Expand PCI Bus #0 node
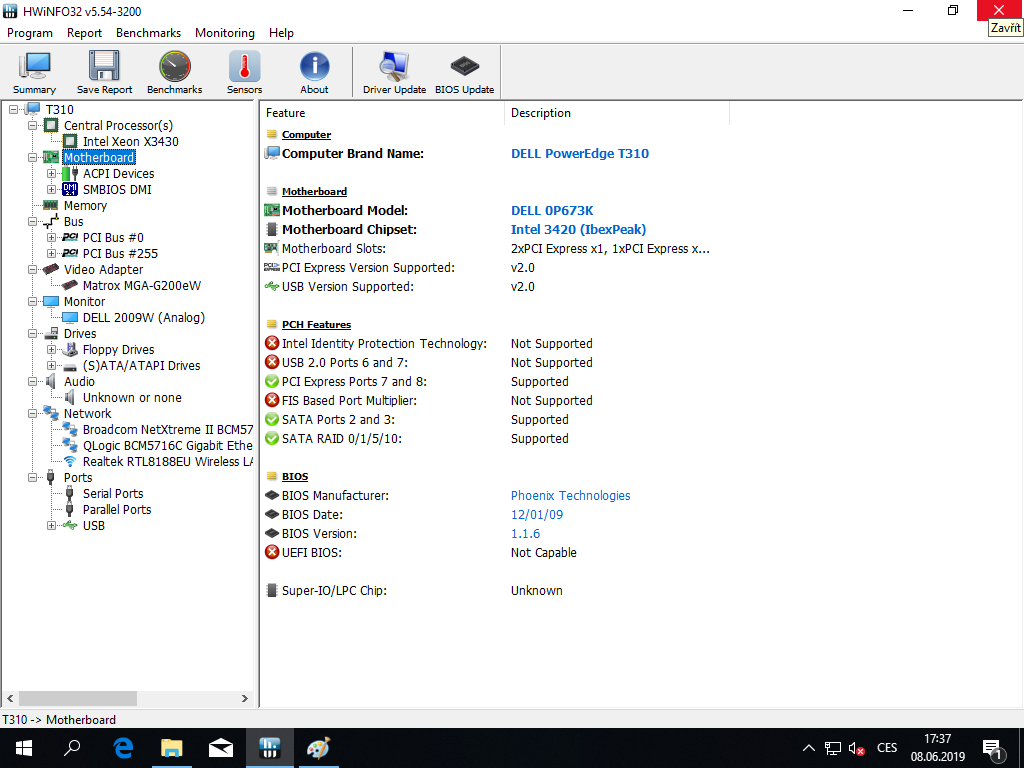This screenshot has width=1024, height=768. (52, 238)
